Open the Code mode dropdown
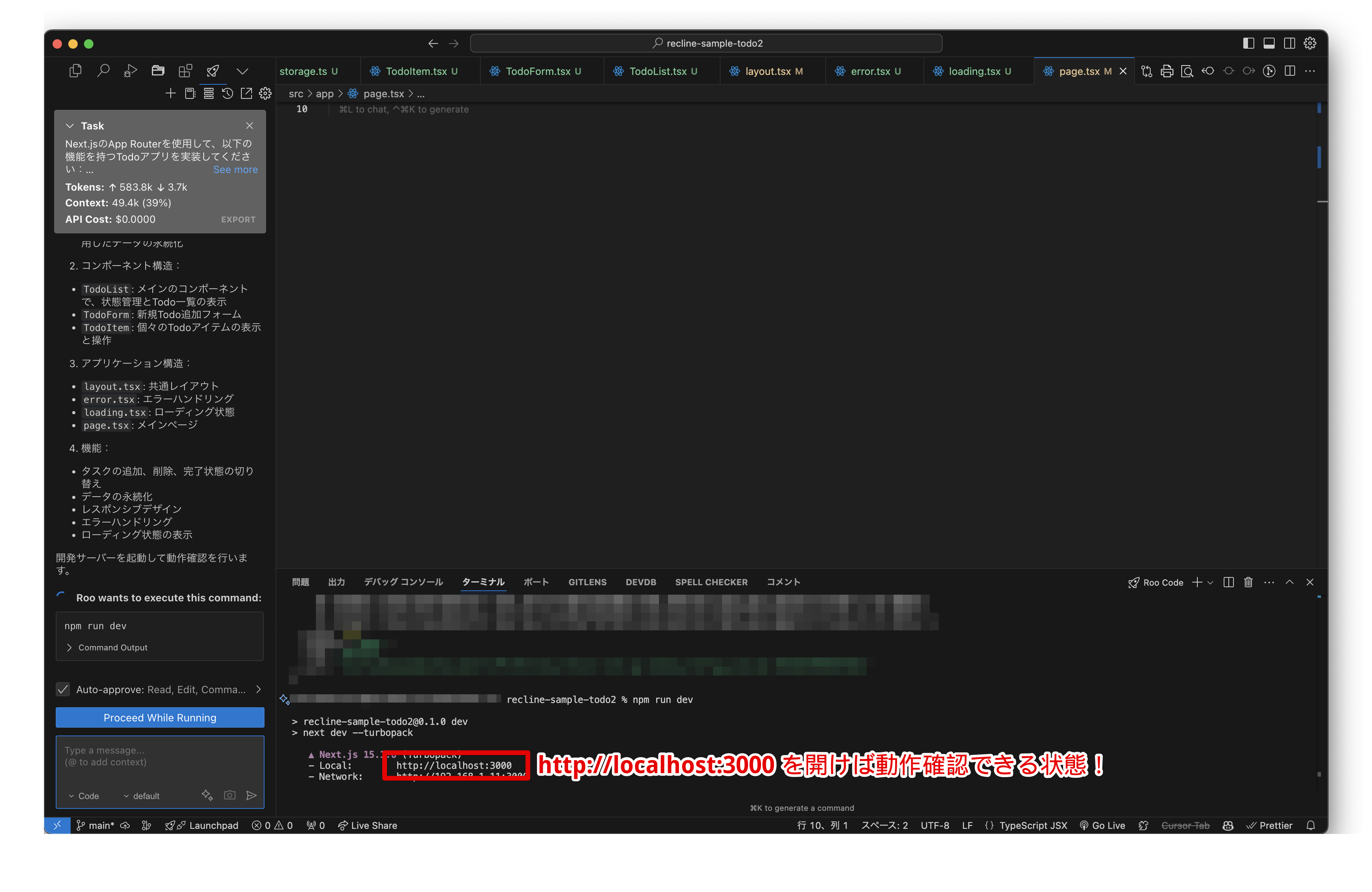1372x892 pixels. 84,796
